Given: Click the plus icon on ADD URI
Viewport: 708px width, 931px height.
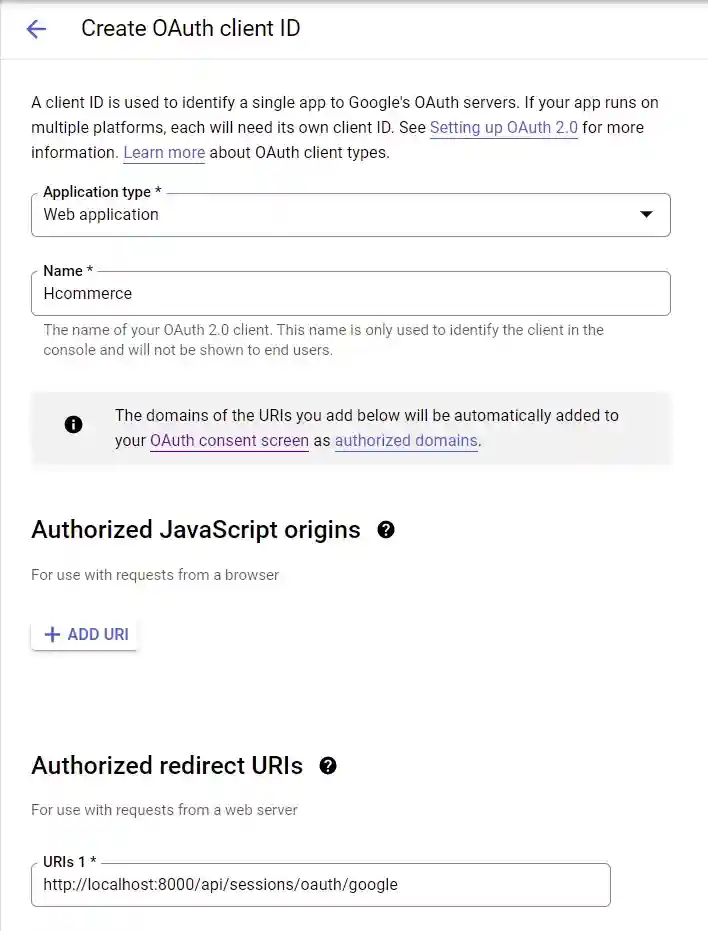Looking at the screenshot, I should coord(53,633).
